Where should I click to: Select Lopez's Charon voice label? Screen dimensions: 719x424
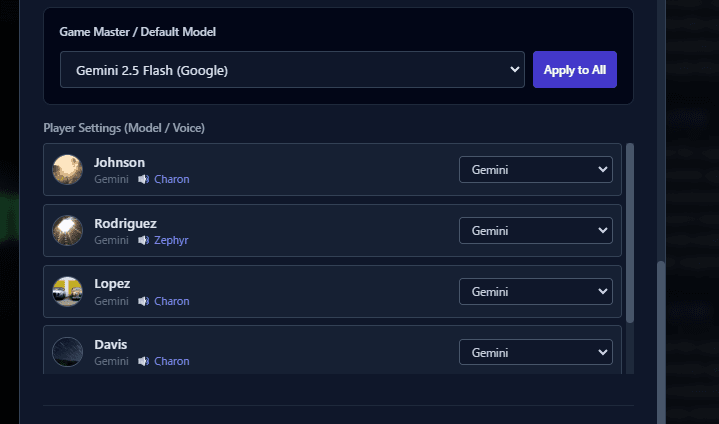[172, 301]
